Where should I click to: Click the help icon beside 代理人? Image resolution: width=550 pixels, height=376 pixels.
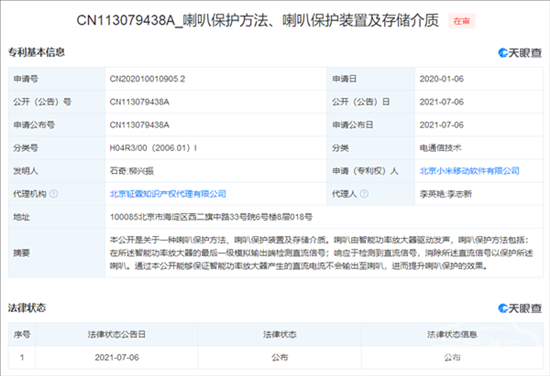click(364, 194)
